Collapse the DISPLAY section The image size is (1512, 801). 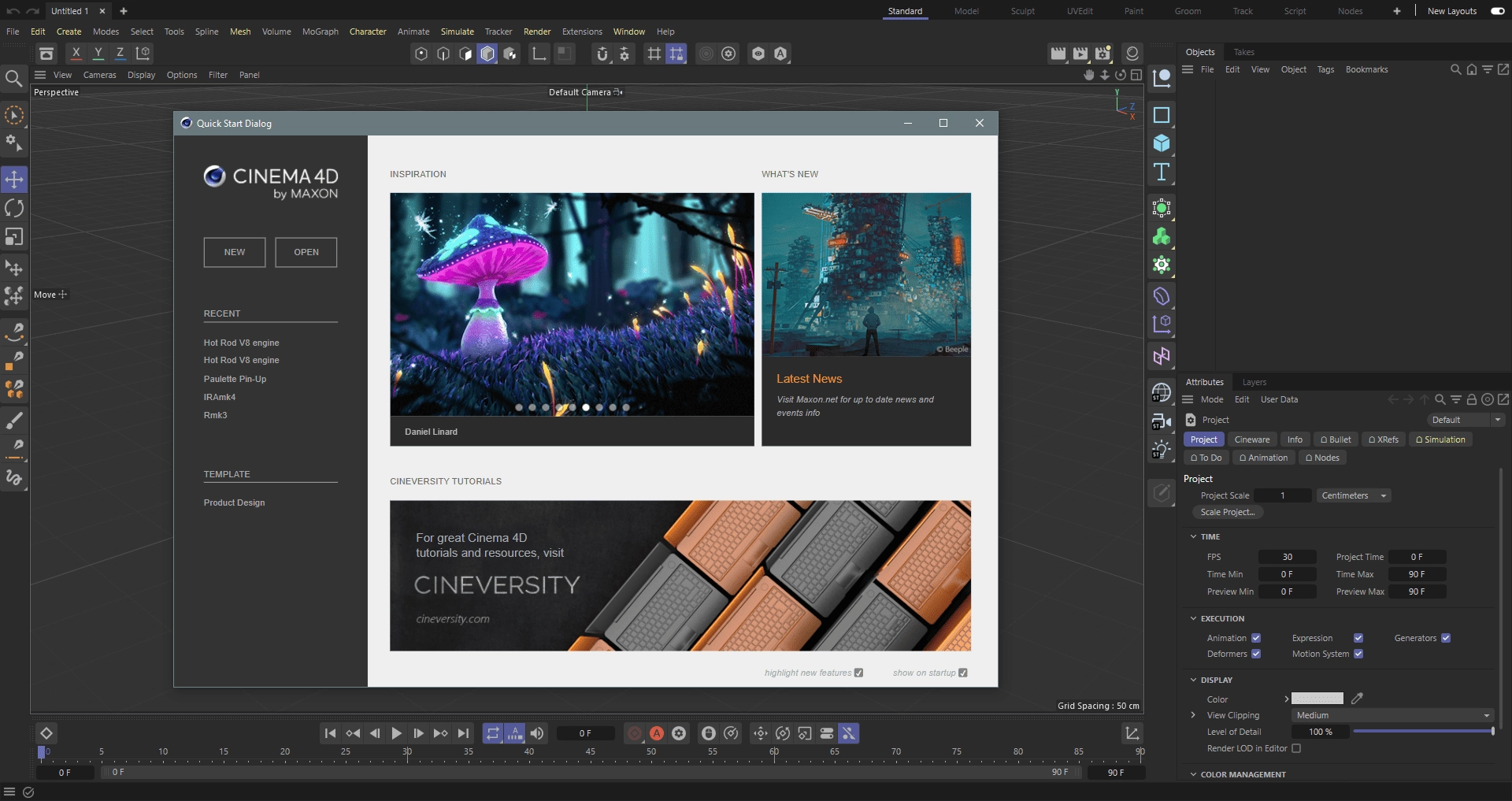pyautogui.click(x=1193, y=680)
